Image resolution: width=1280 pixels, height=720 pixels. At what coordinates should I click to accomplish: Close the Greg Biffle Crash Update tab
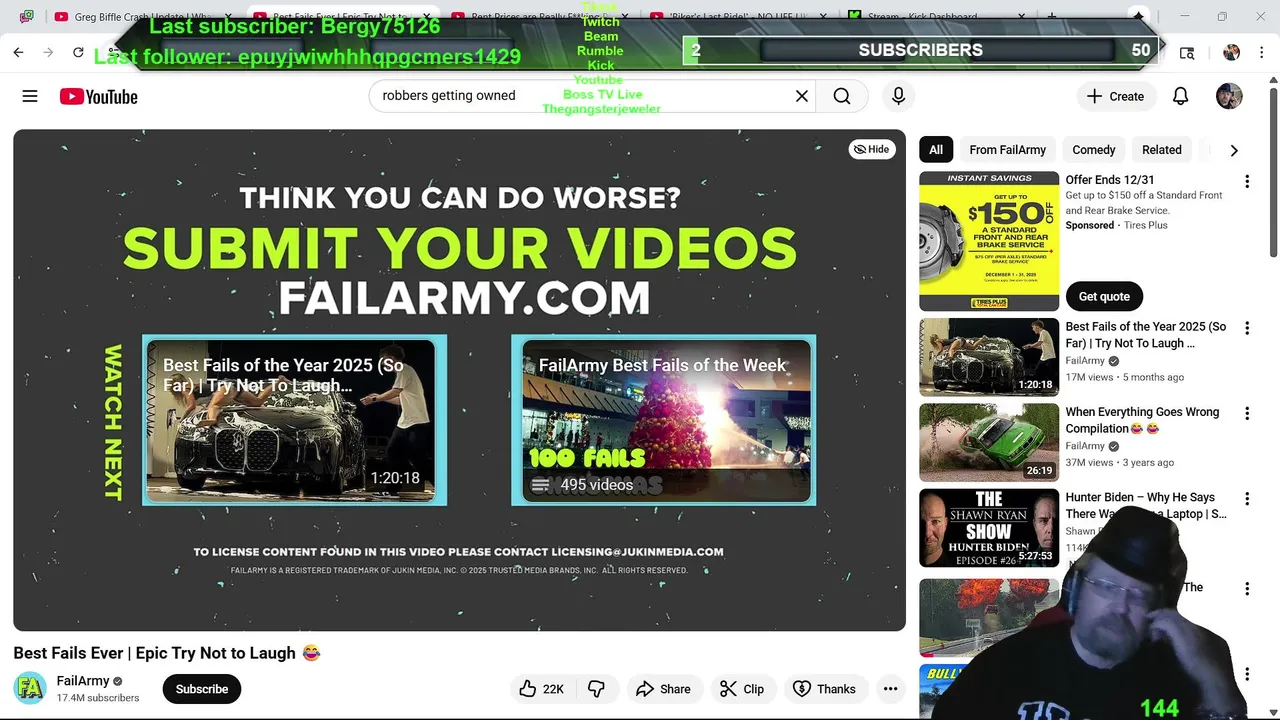(x=229, y=17)
